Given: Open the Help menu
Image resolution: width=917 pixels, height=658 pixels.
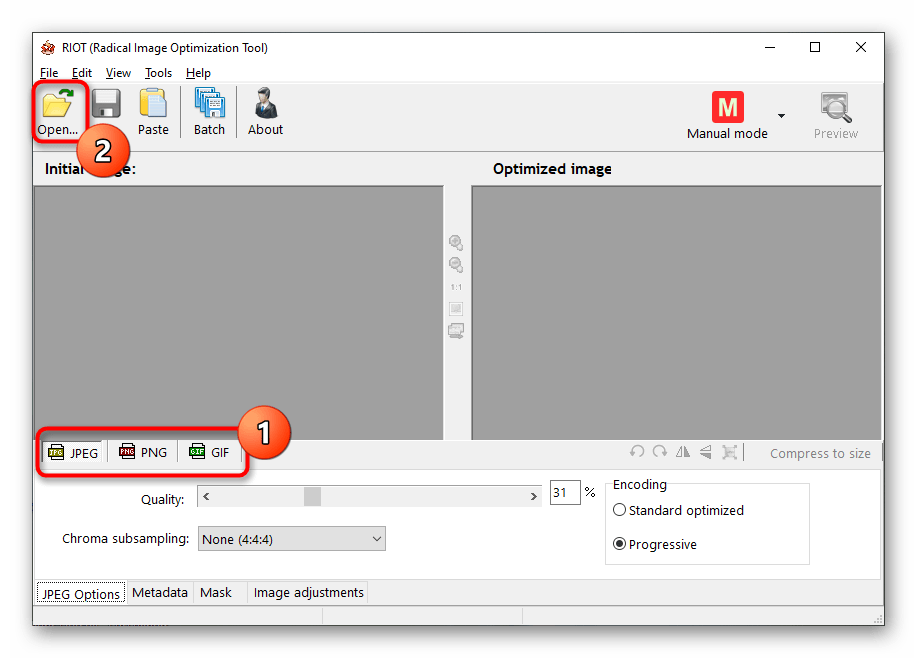Looking at the screenshot, I should [x=198, y=73].
